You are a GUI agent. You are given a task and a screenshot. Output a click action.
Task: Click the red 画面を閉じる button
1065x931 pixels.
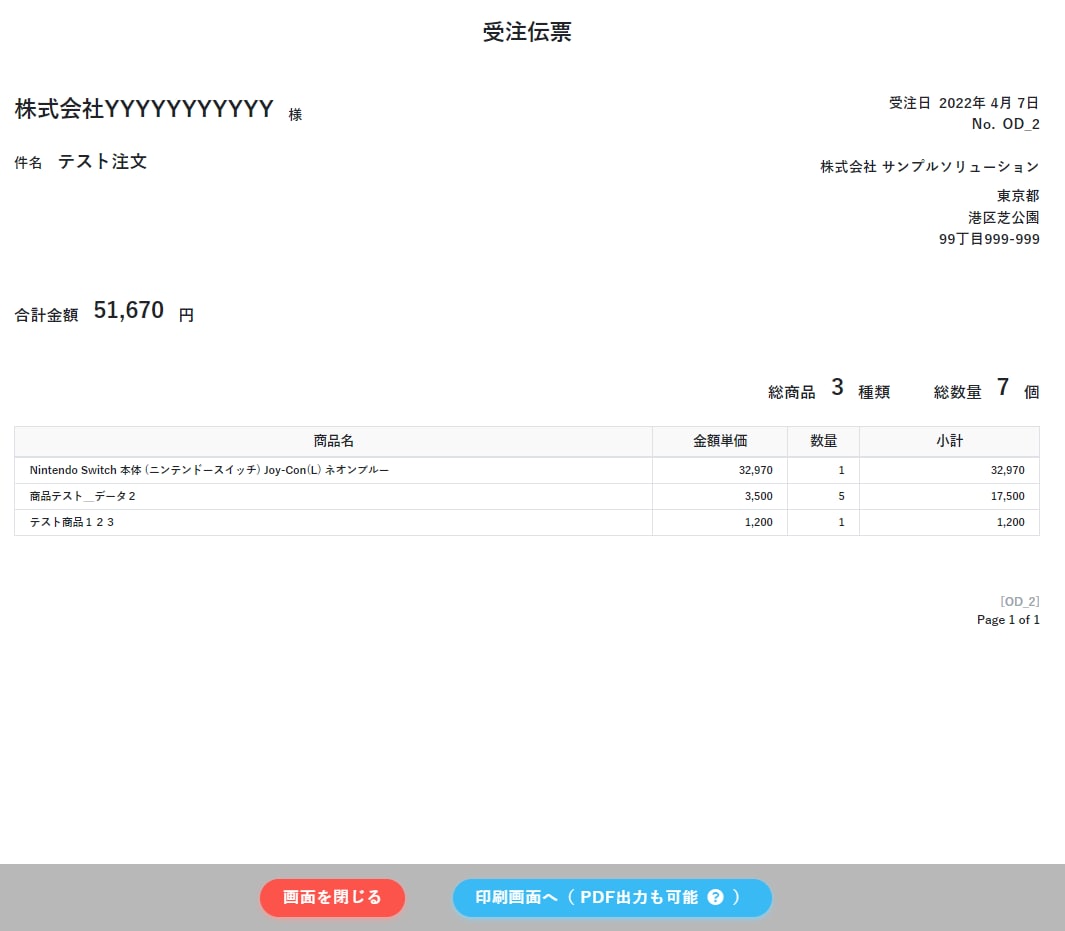(x=332, y=897)
